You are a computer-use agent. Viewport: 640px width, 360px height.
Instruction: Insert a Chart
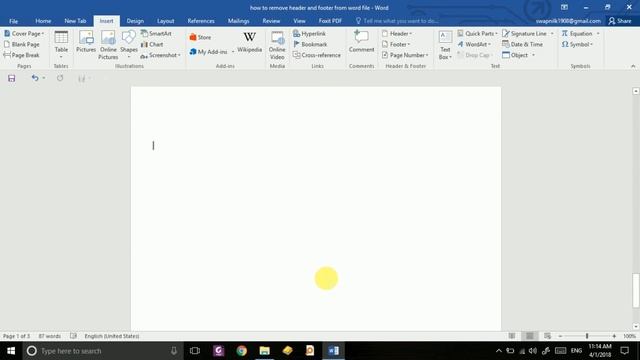point(152,44)
